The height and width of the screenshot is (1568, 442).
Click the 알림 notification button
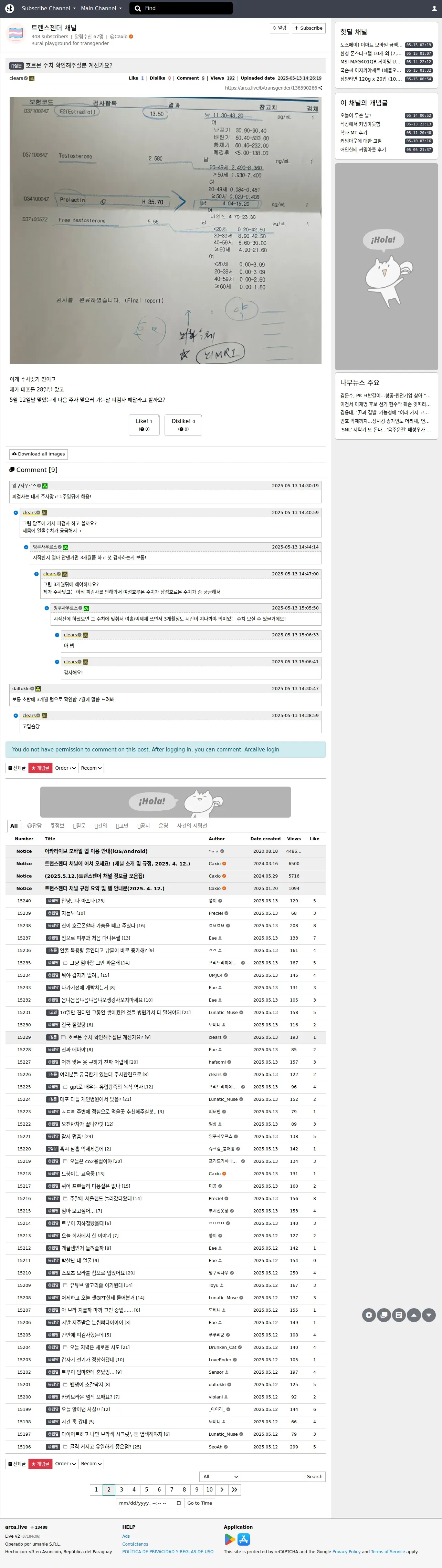click(280, 28)
